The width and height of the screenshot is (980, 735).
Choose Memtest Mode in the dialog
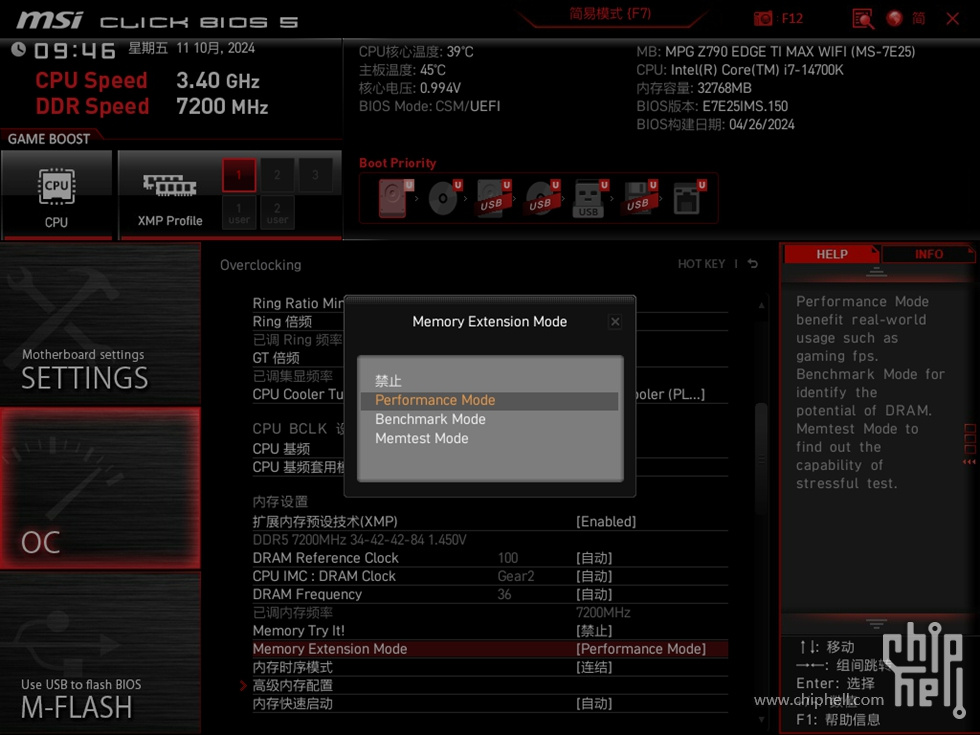tap(489, 439)
